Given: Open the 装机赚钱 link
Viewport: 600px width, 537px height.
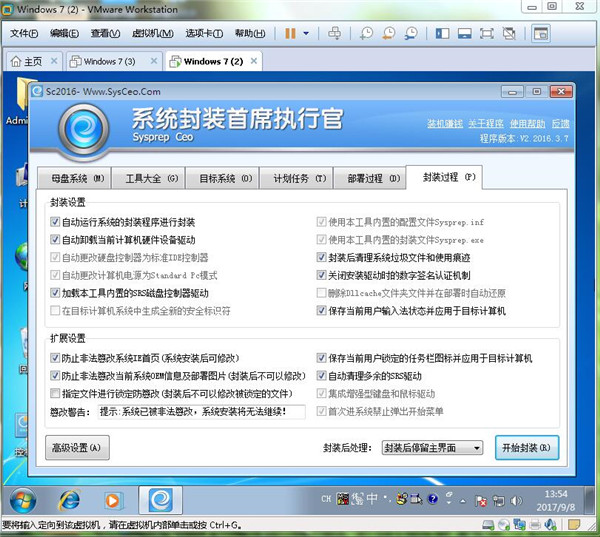Looking at the screenshot, I should (x=445, y=124).
